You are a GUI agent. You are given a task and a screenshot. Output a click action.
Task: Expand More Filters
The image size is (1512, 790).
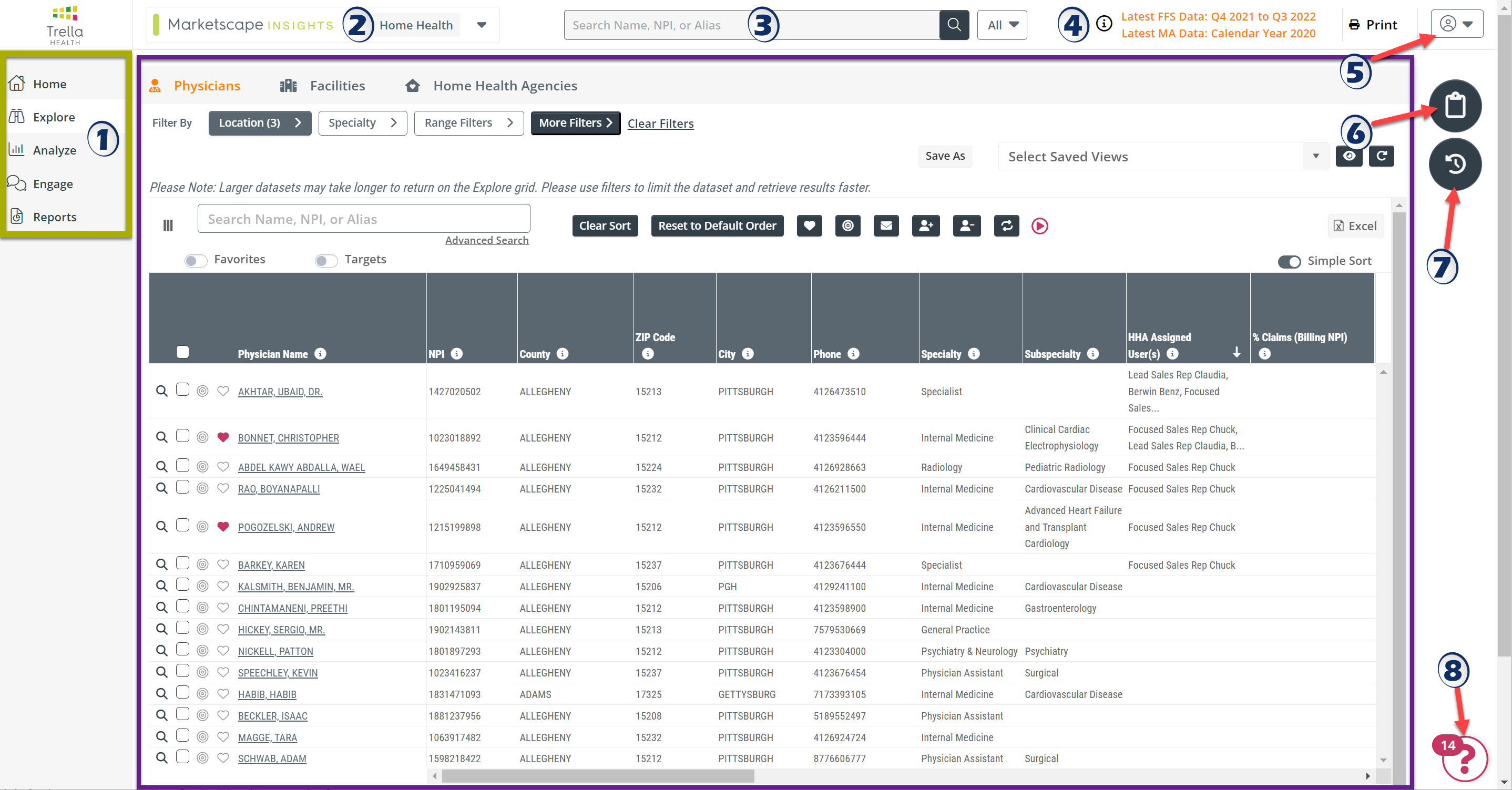point(575,122)
